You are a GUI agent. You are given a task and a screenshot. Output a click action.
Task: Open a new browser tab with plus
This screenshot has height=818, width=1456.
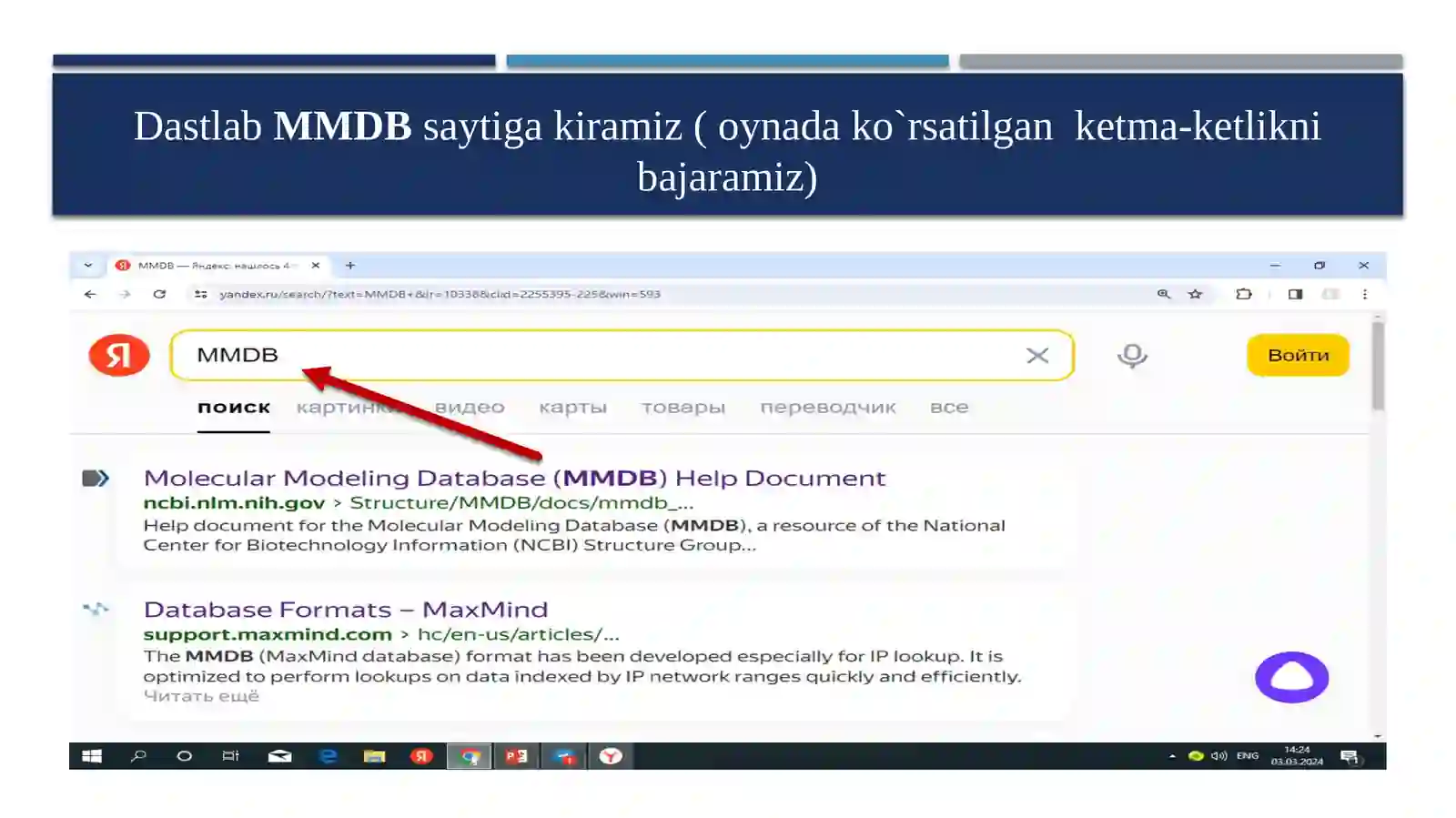(350, 266)
